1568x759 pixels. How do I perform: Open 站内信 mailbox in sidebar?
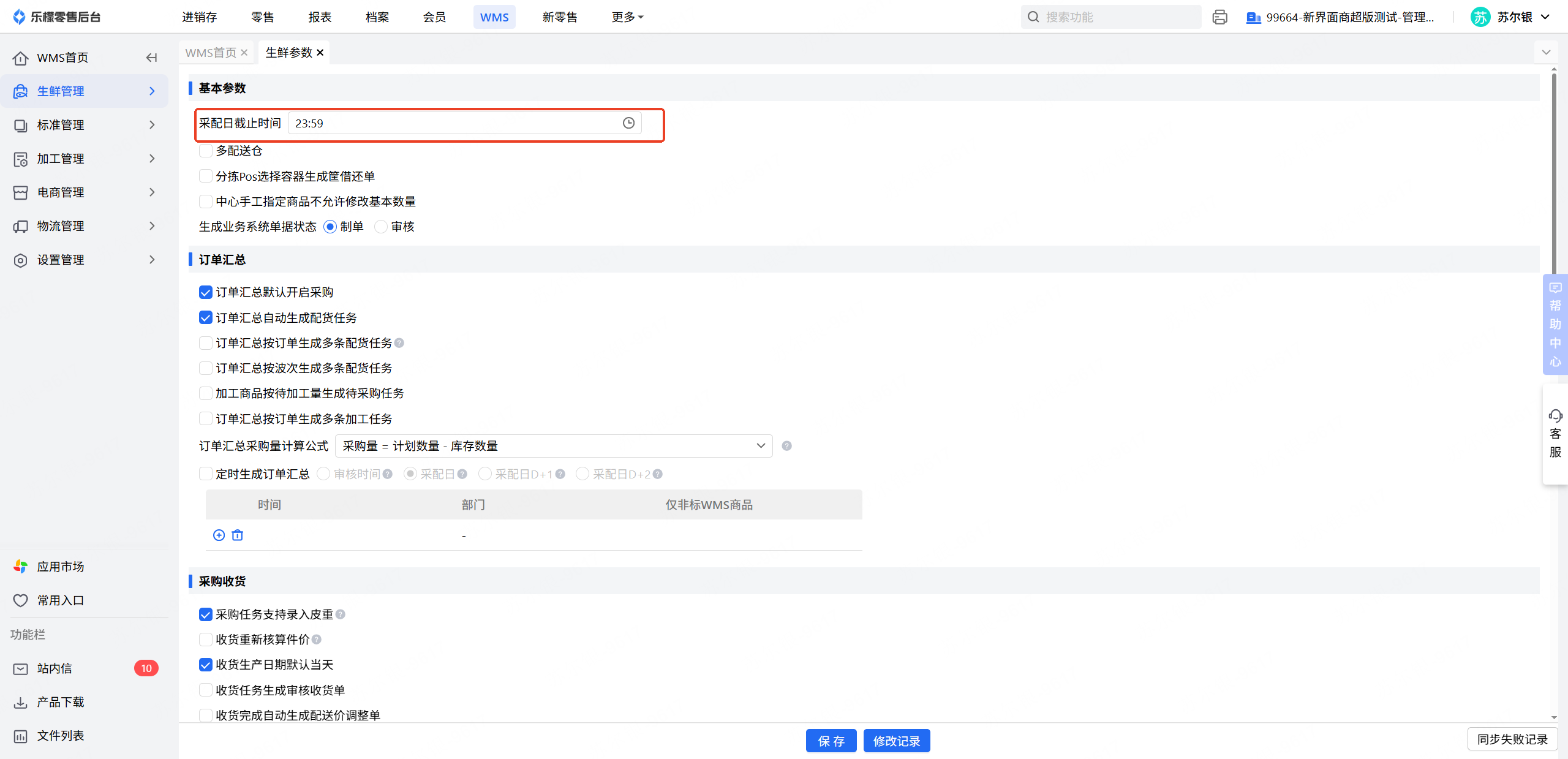coord(55,668)
